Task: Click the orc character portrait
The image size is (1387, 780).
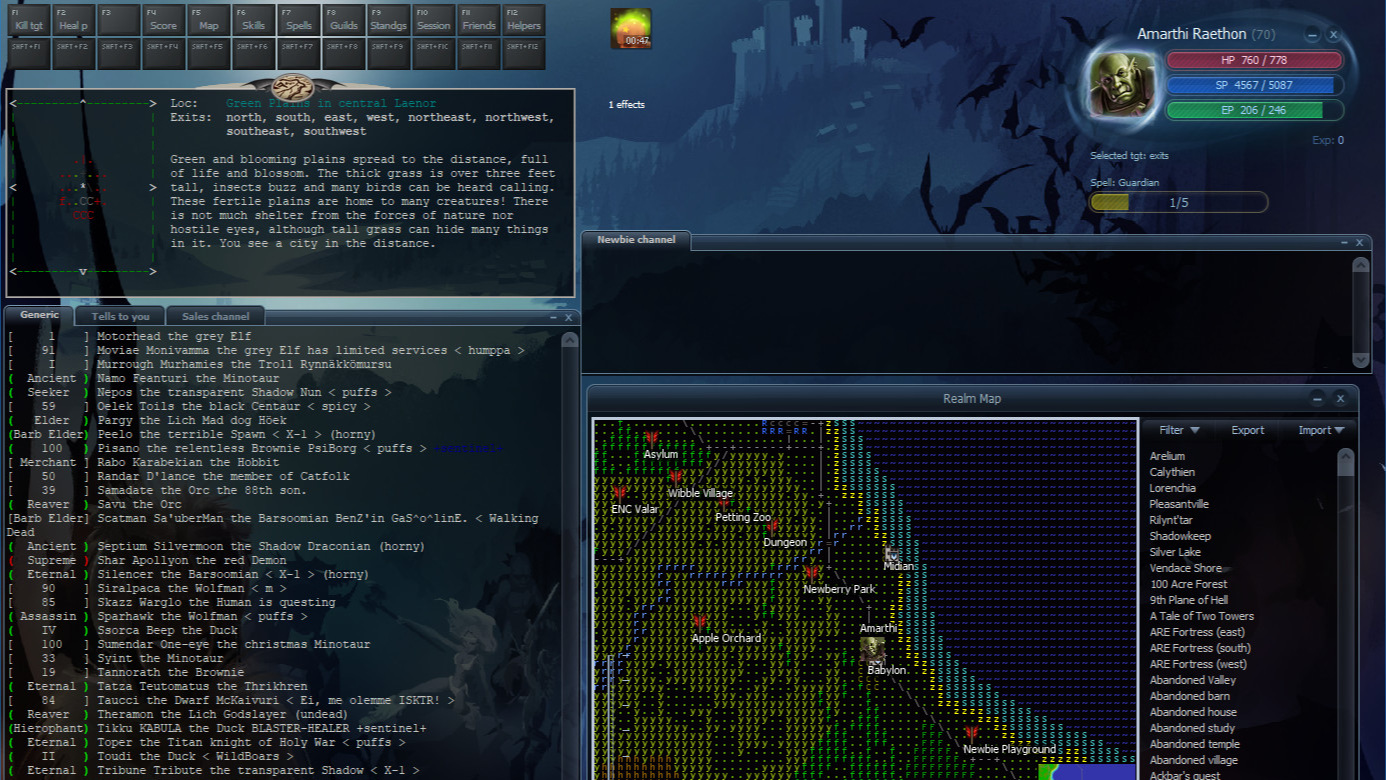Action: point(1123,85)
